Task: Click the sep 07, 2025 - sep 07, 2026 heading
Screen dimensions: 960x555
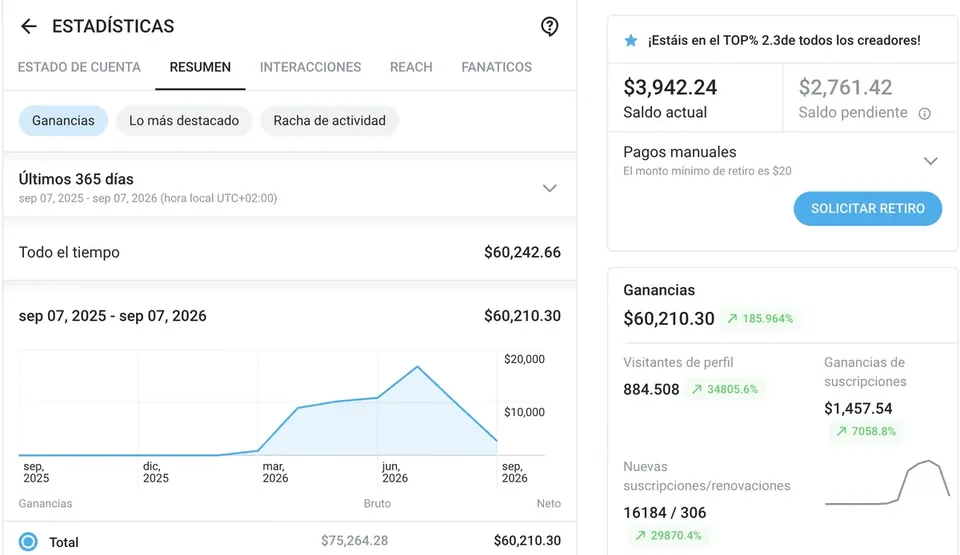Action: click(x=113, y=316)
